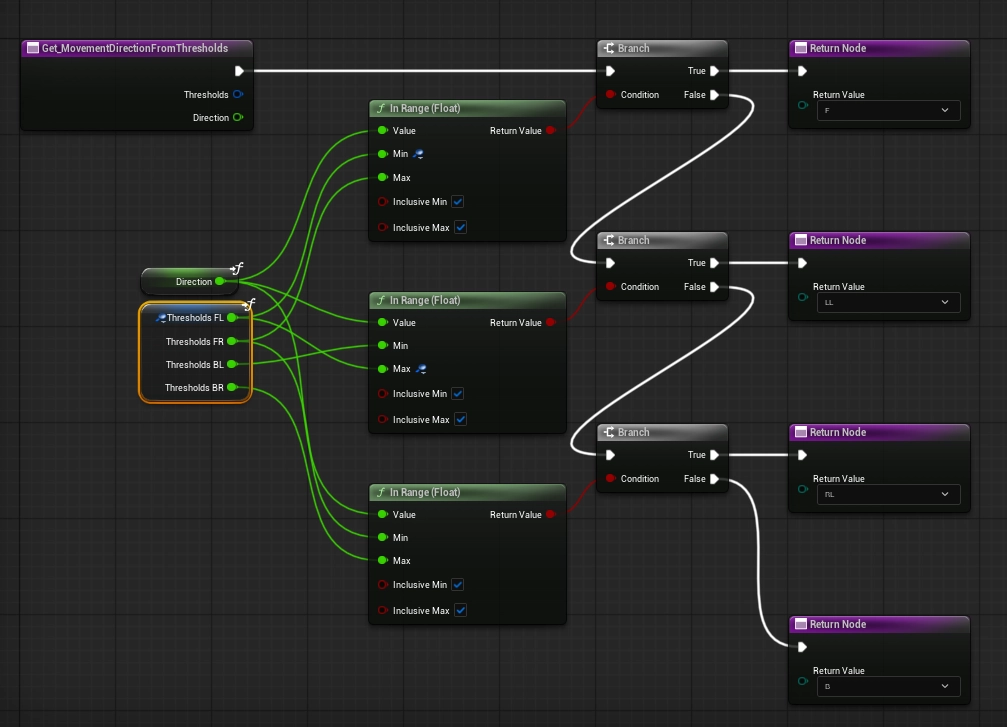Click exec input pin of Return Node with value B
Image resolution: width=1007 pixels, height=727 pixels.
click(802, 647)
